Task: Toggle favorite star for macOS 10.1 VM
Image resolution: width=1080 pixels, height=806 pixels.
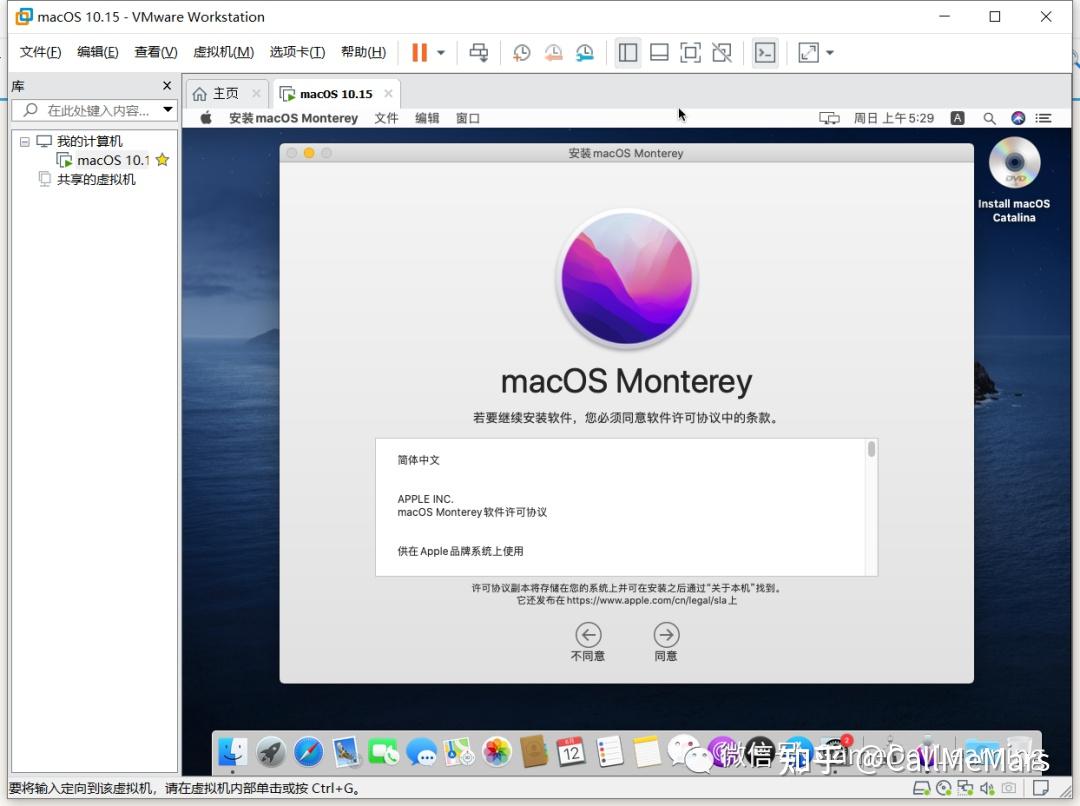Action: 163,160
